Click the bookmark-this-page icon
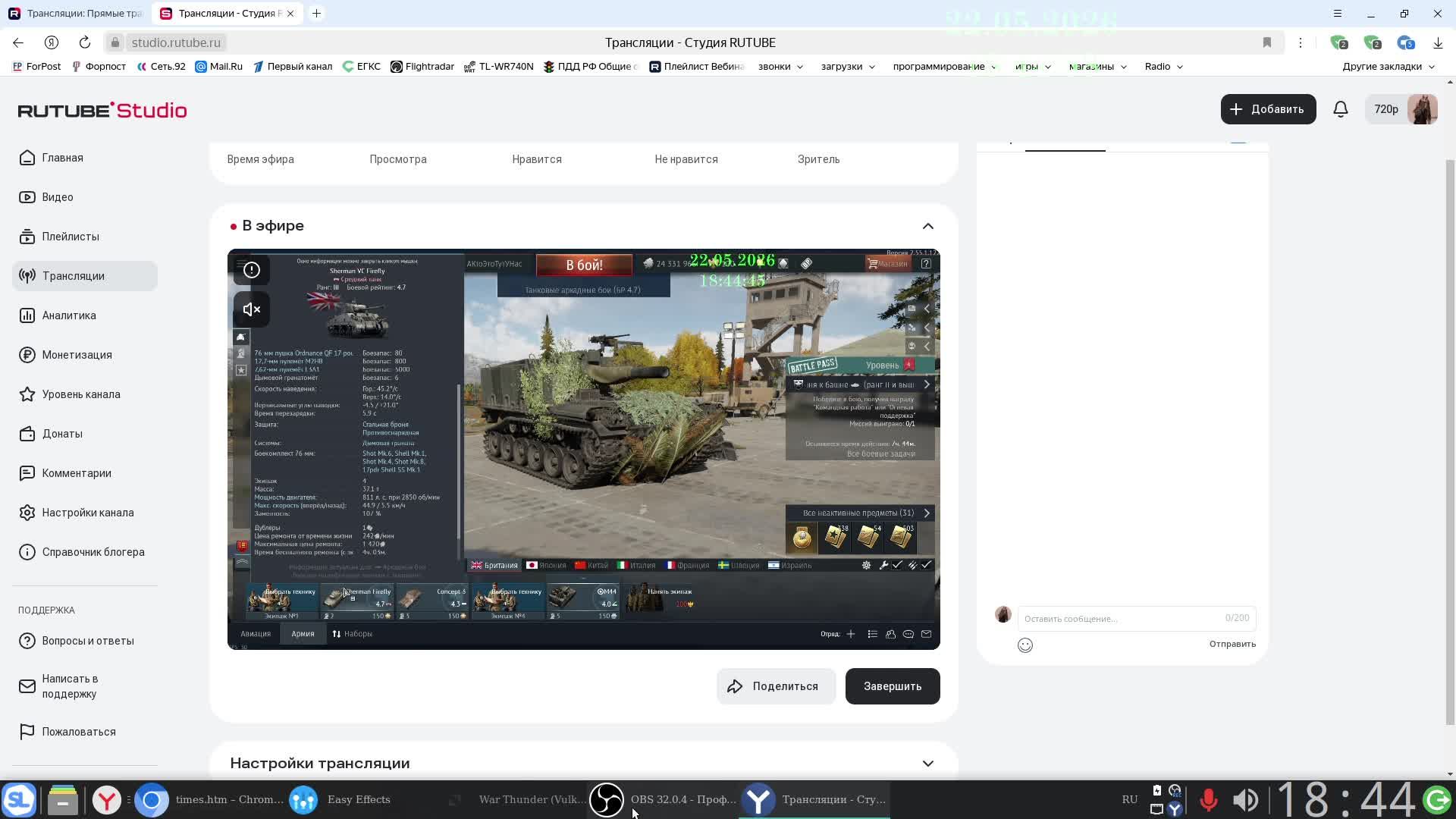Screen dimensions: 1456x819 click(1266, 42)
